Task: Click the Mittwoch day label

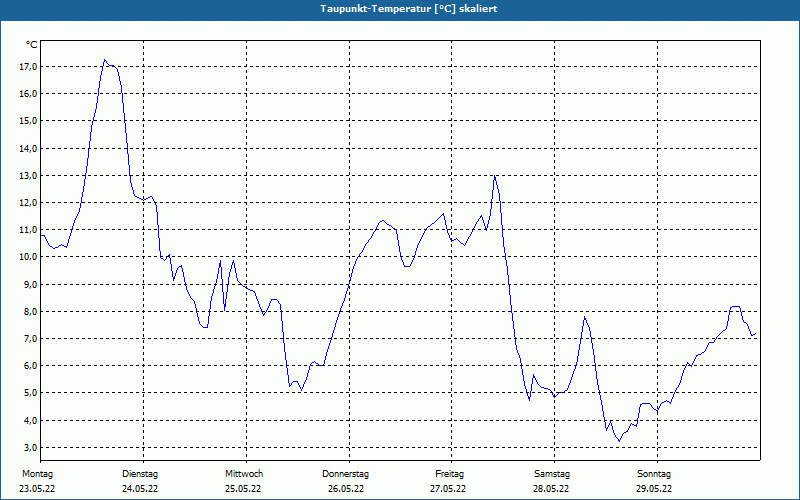Action: coord(244,474)
